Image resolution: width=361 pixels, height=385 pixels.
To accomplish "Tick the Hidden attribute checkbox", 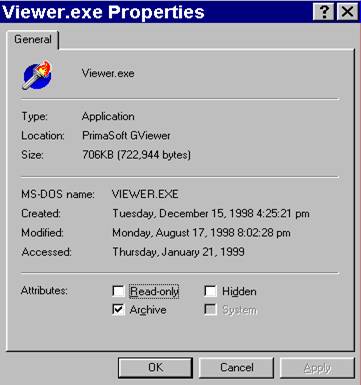I will coord(210,291).
